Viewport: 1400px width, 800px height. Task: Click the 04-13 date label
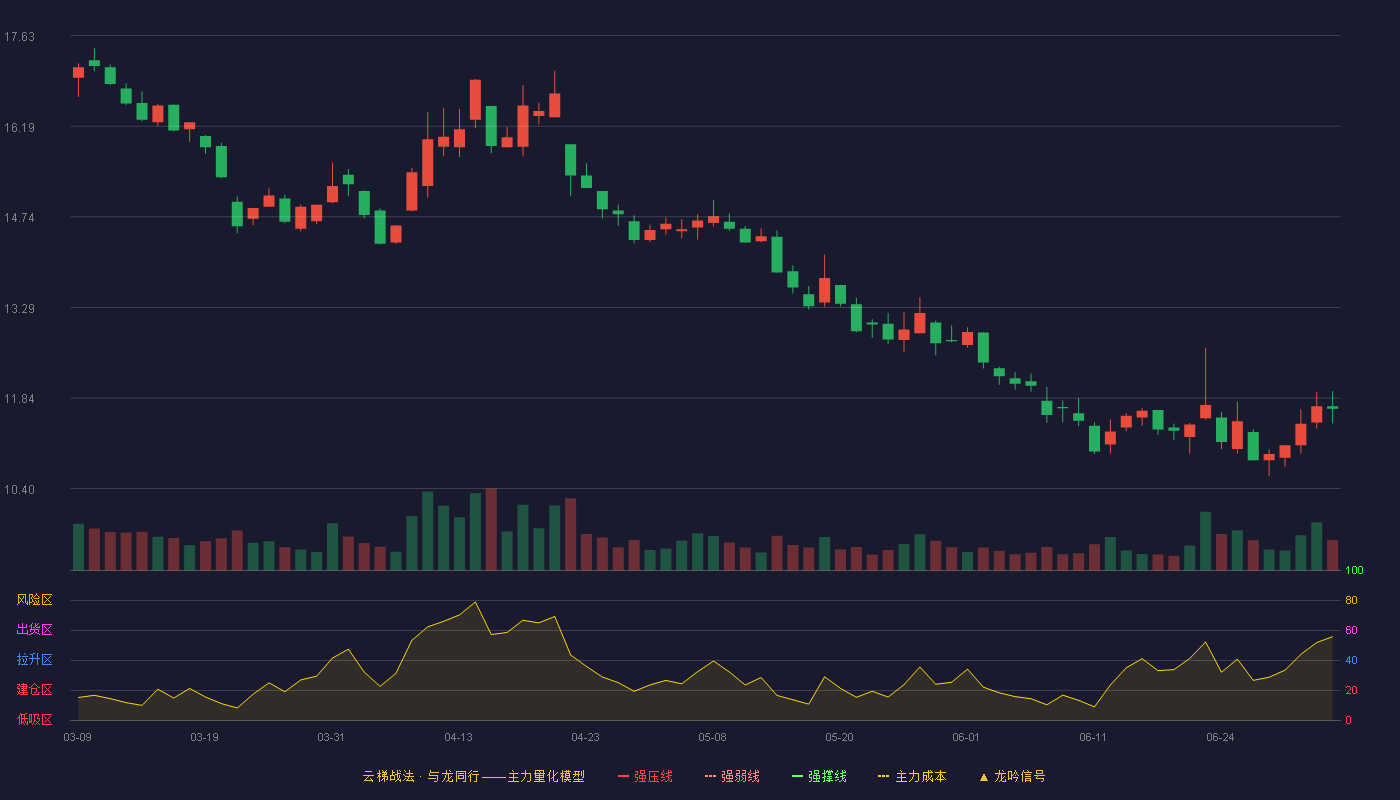(458, 737)
